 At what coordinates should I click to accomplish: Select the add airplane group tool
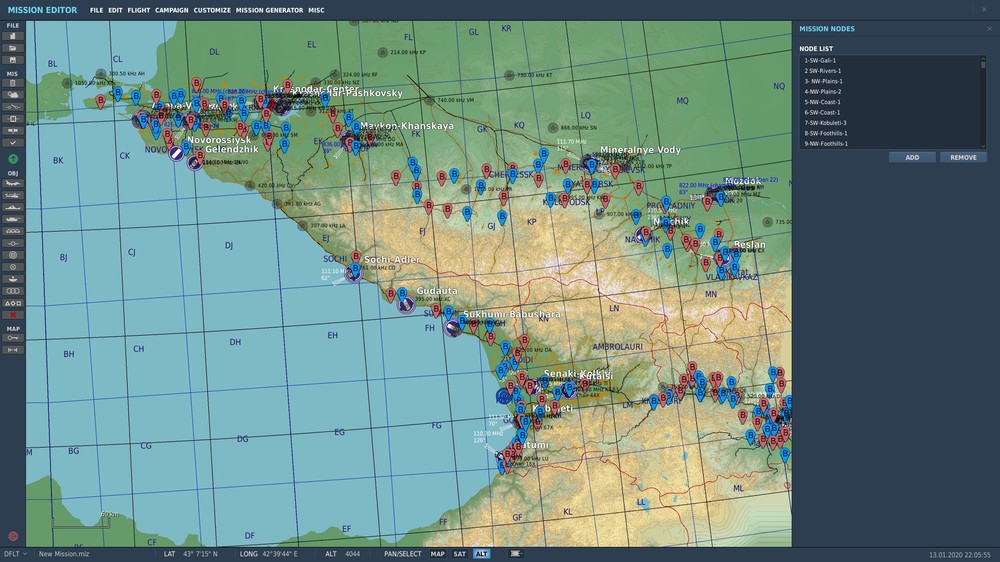pos(13,183)
